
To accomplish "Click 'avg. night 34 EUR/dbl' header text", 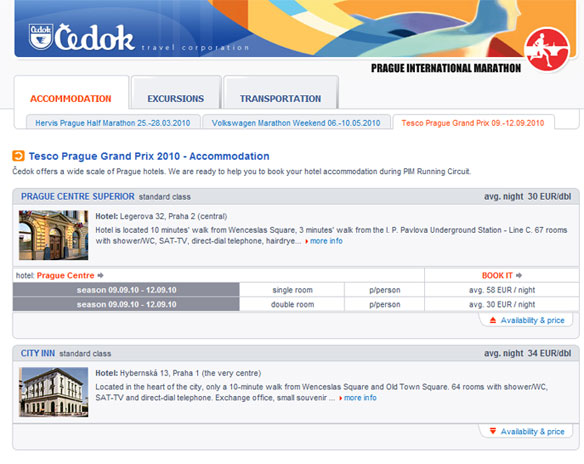I will (x=527, y=353).
